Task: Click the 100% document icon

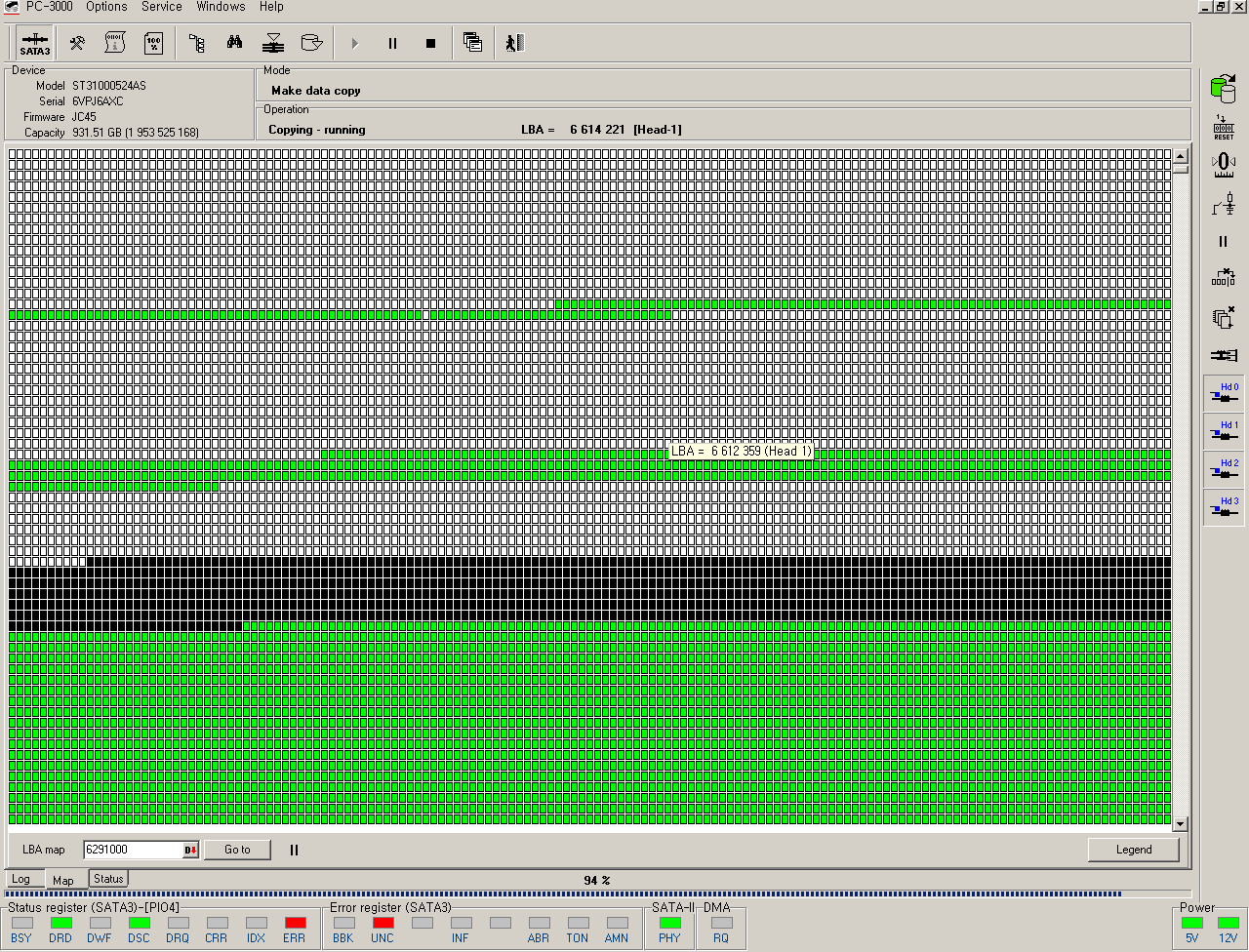Action: 154,44
